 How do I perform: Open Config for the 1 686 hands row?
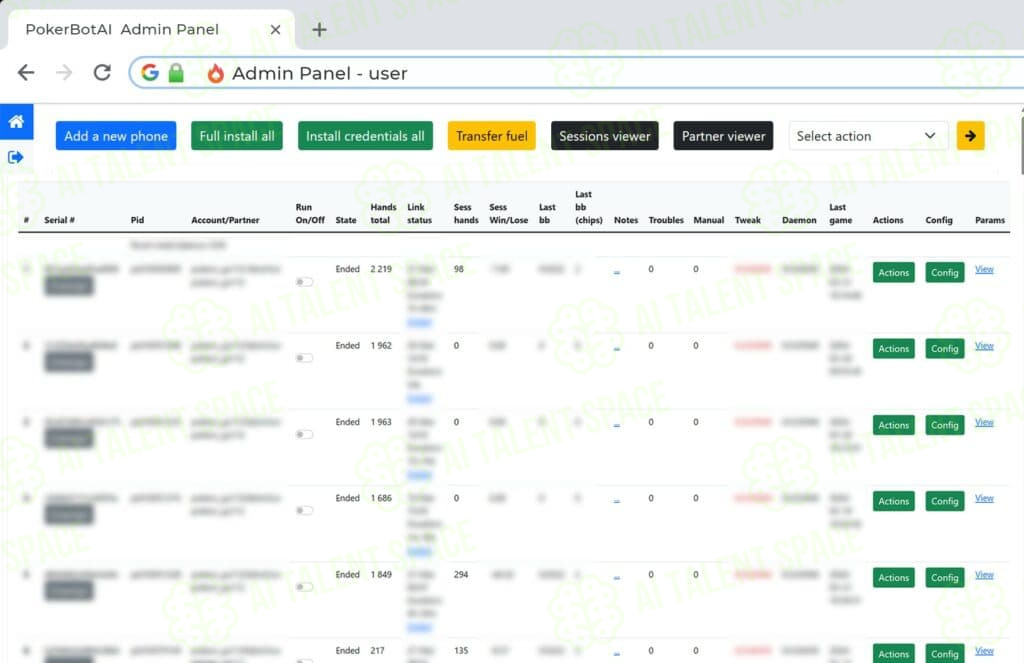click(x=944, y=501)
